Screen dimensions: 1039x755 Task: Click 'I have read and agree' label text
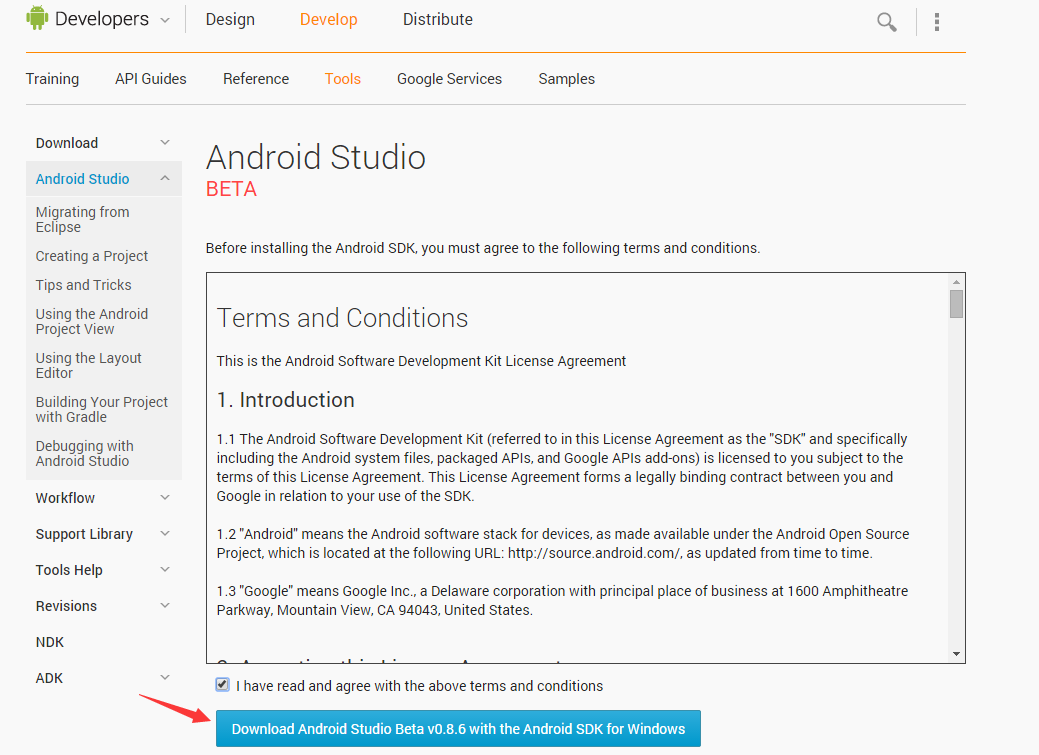(419, 685)
